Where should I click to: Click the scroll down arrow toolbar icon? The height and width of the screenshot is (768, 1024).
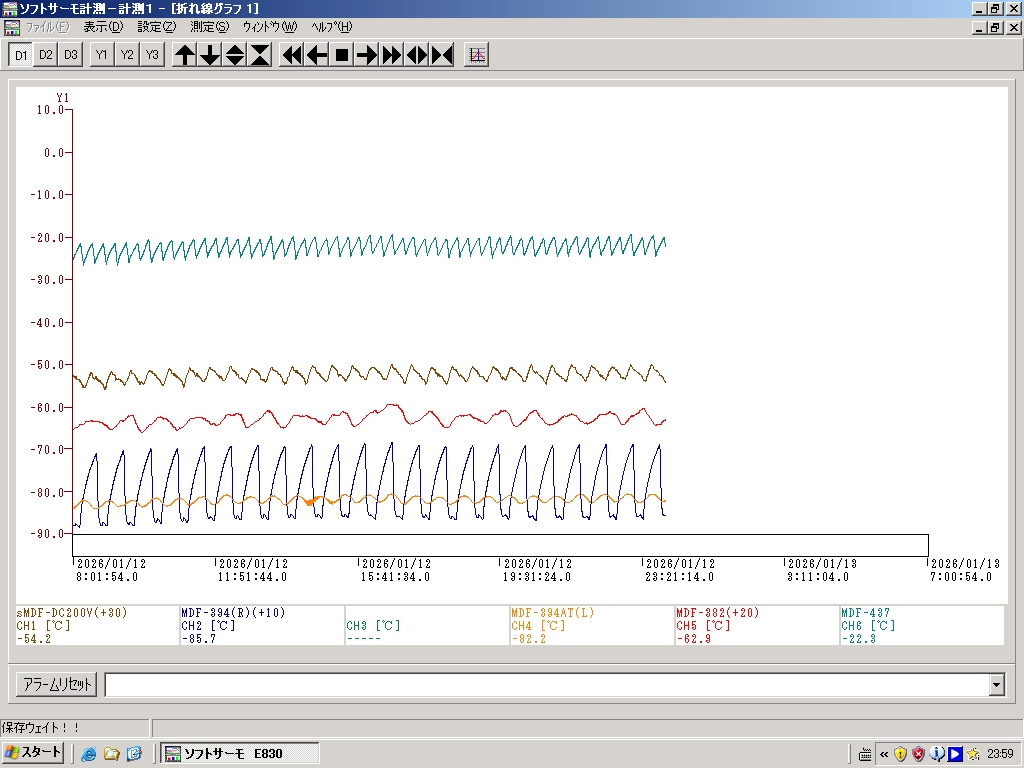(210, 55)
